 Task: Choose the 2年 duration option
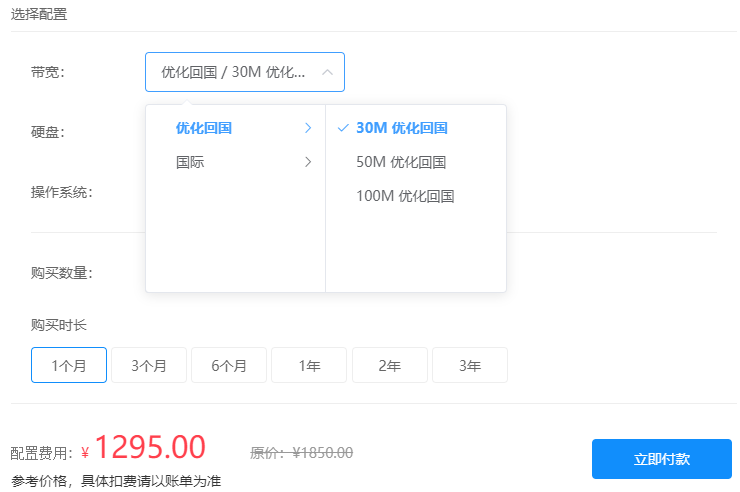[389, 365]
